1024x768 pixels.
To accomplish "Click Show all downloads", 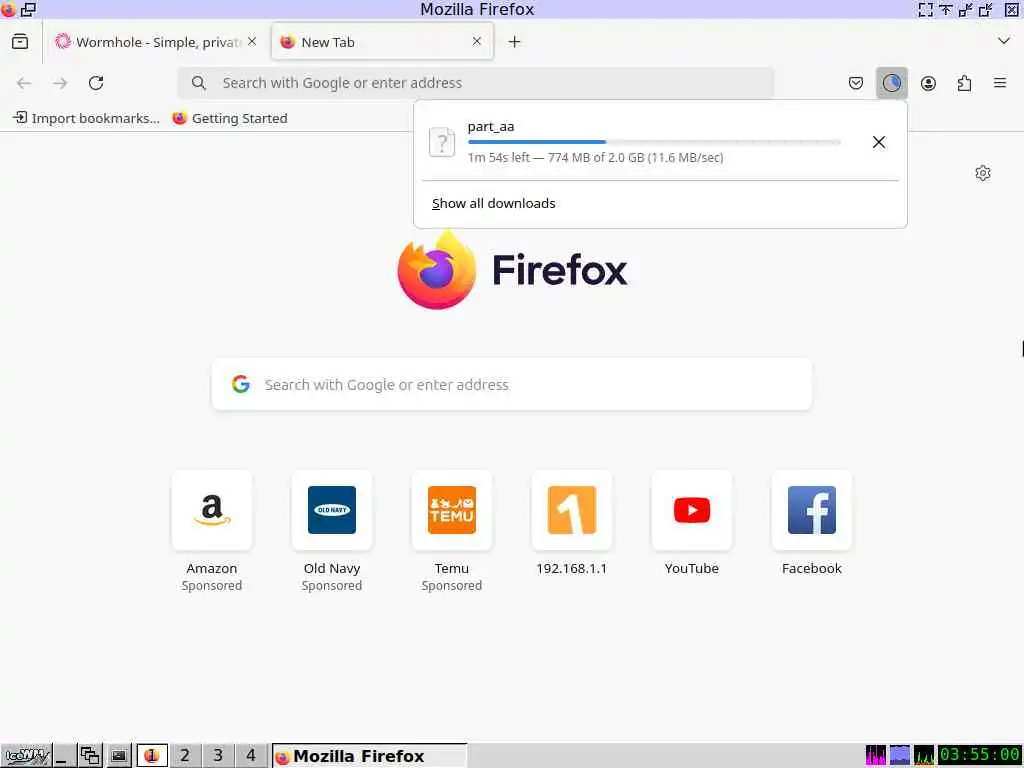I will (x=494, y=203).
